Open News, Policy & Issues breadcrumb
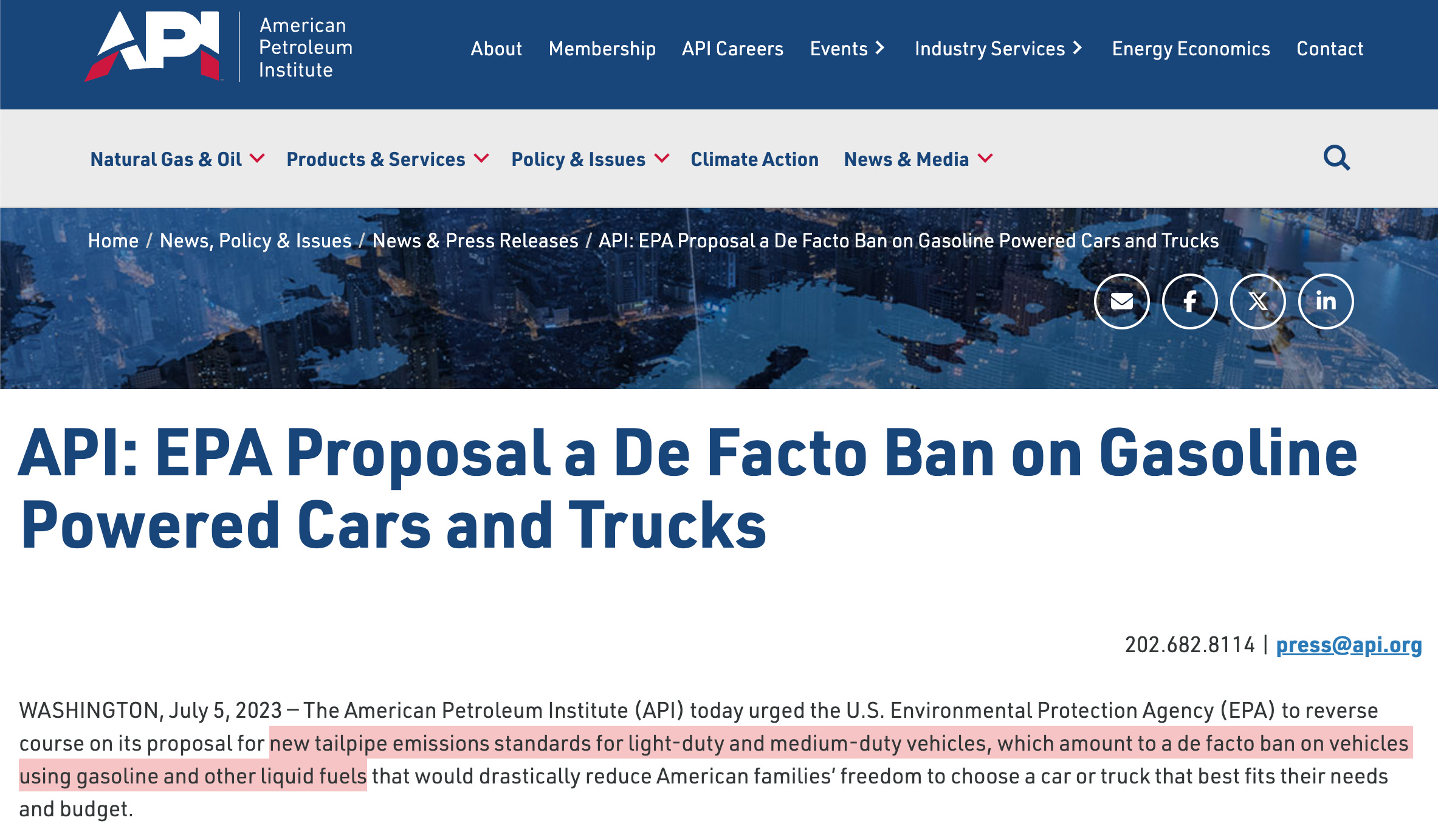Viewport: 1438px width, 840px height. tap(255, 241)
